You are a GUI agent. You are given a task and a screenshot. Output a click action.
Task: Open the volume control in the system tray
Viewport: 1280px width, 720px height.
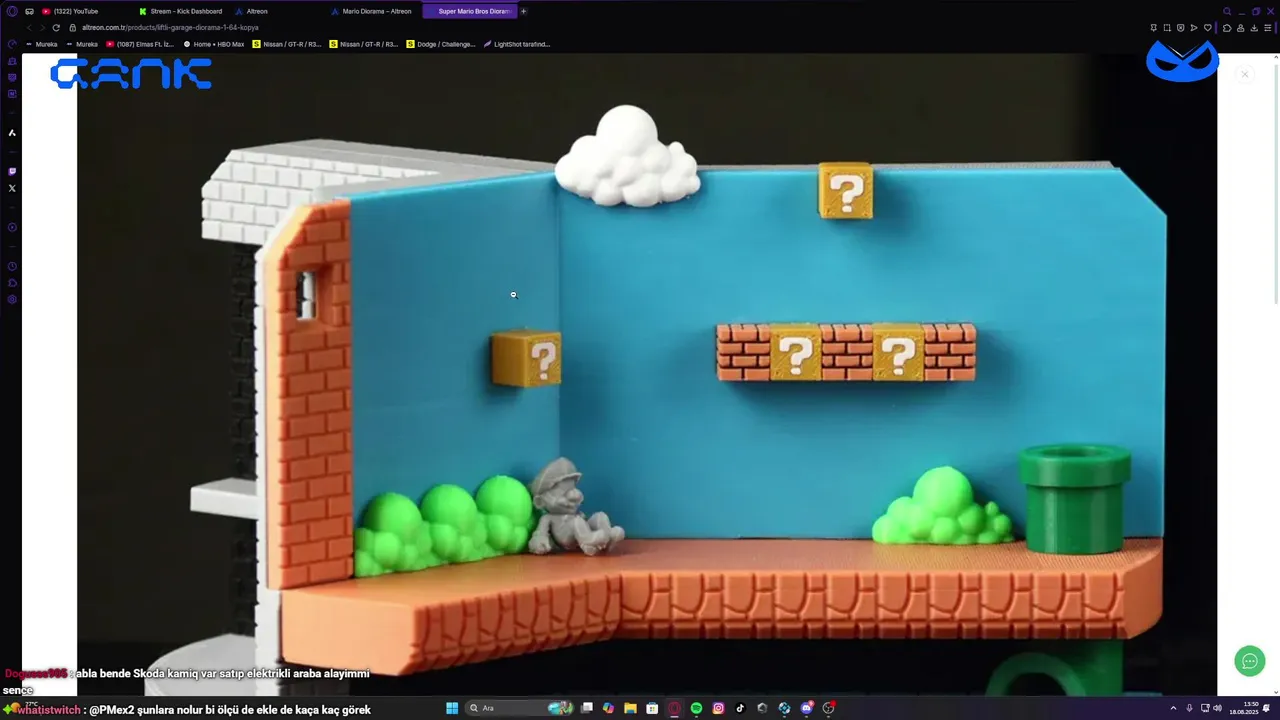click(x=1217, y=708)
